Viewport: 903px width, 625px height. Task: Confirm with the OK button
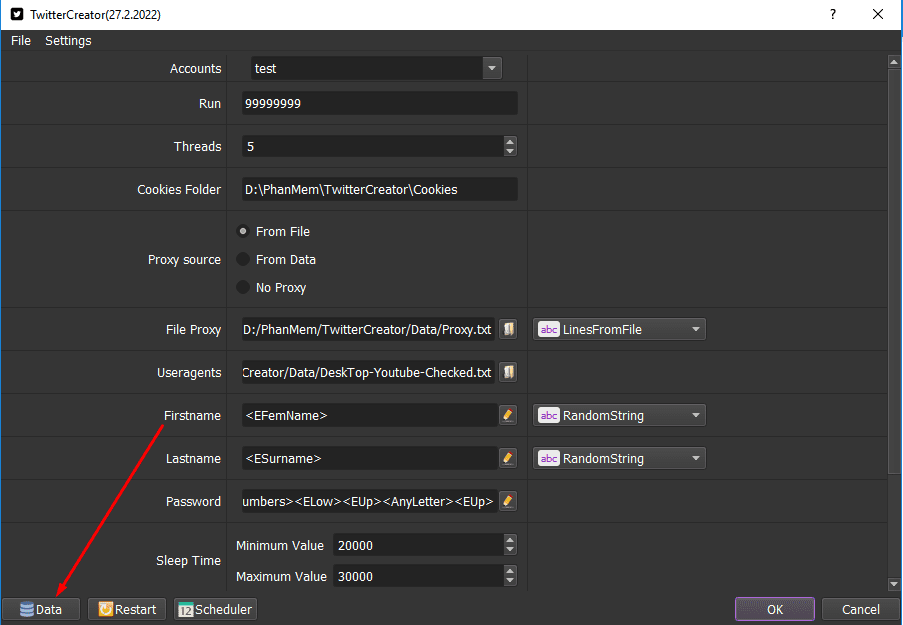[775, 609]
